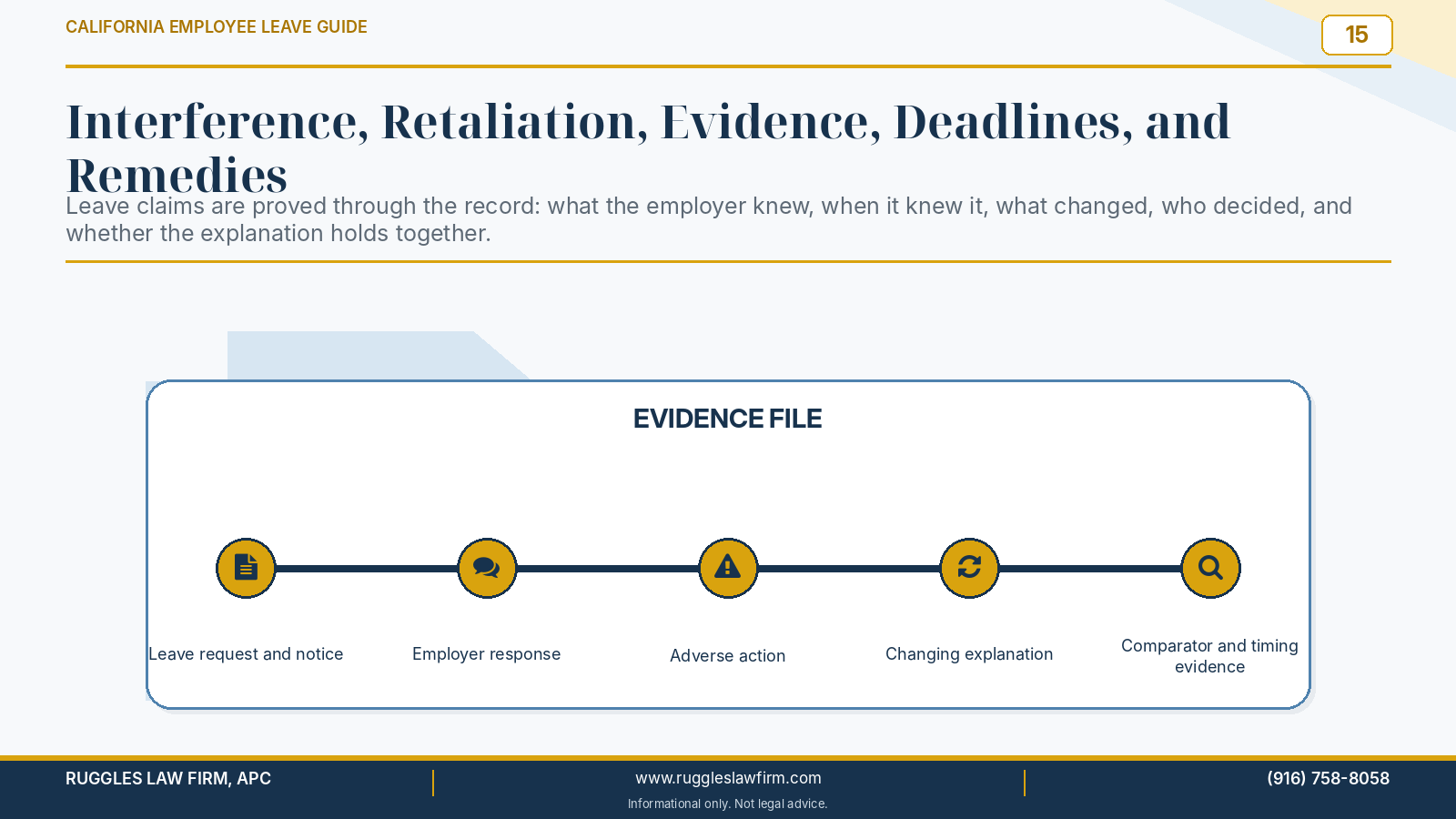
Task: Select the 'Comparator and timing evidence' label
Action: [1209, 656]
